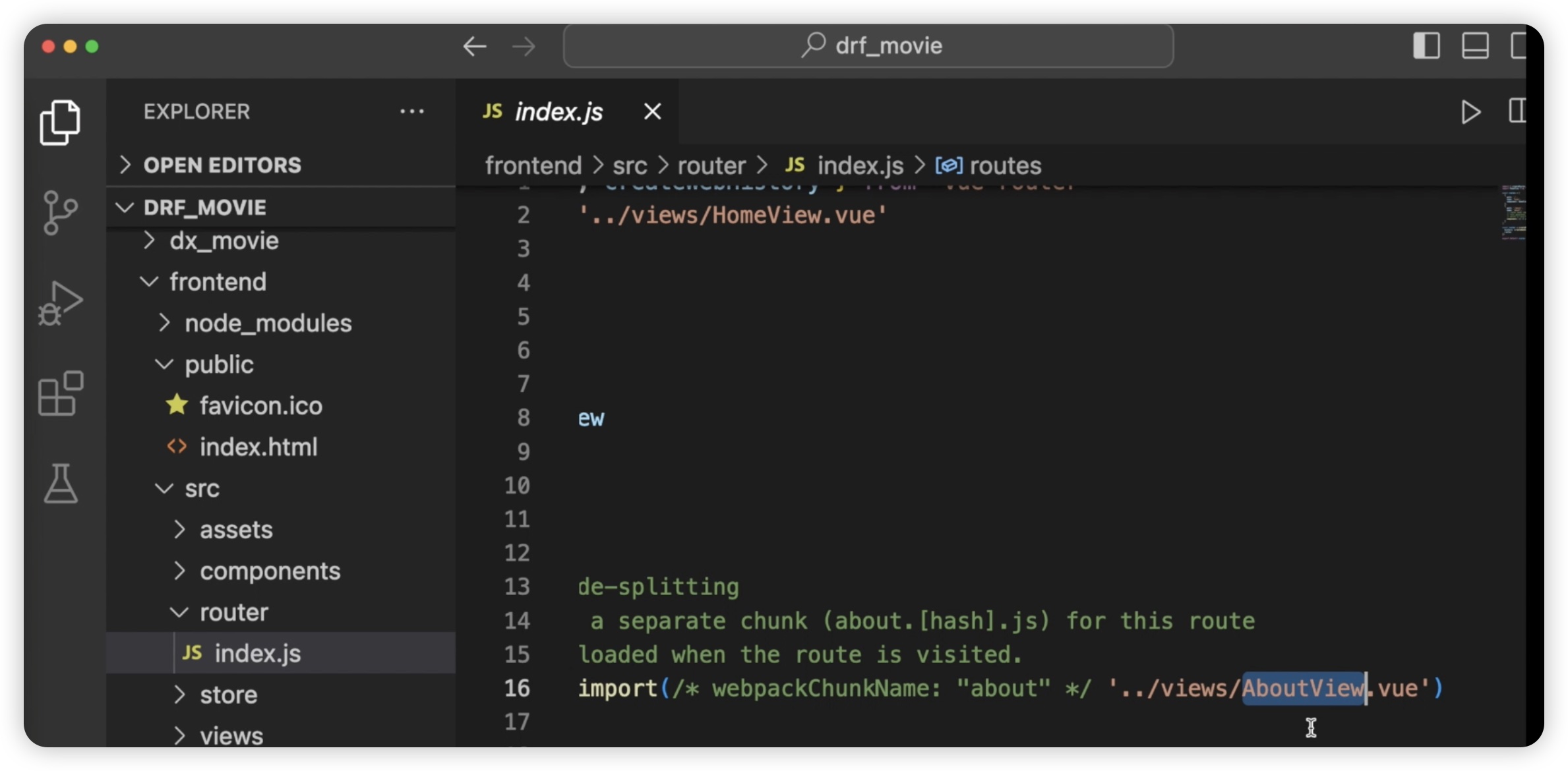Image resolution: width=1568 pixels, height=771 pixels.
Task: Open the Source Control view
Action: (x=60, y=212)
